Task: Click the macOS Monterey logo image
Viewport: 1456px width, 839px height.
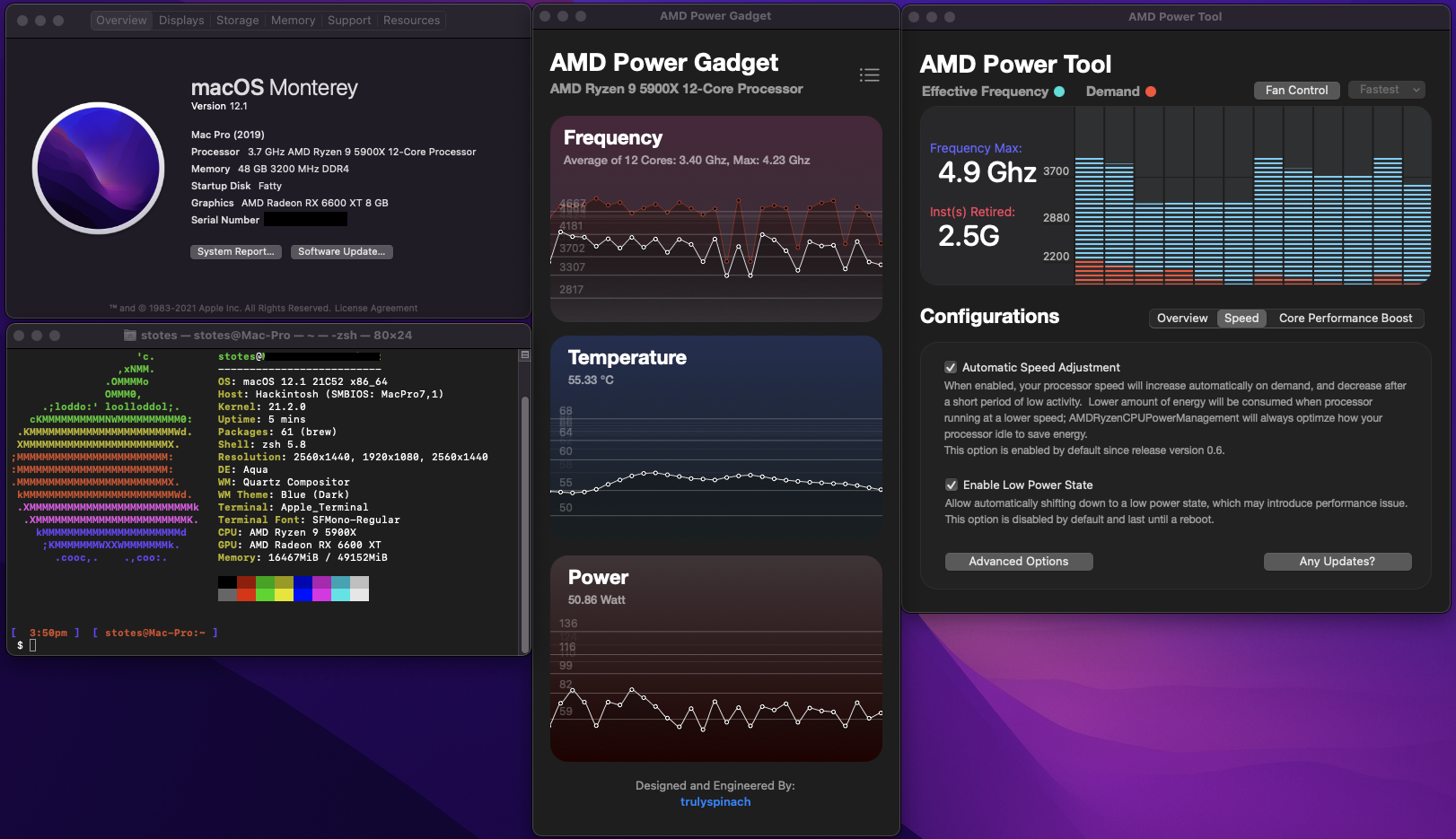Action: coord(98,169)
